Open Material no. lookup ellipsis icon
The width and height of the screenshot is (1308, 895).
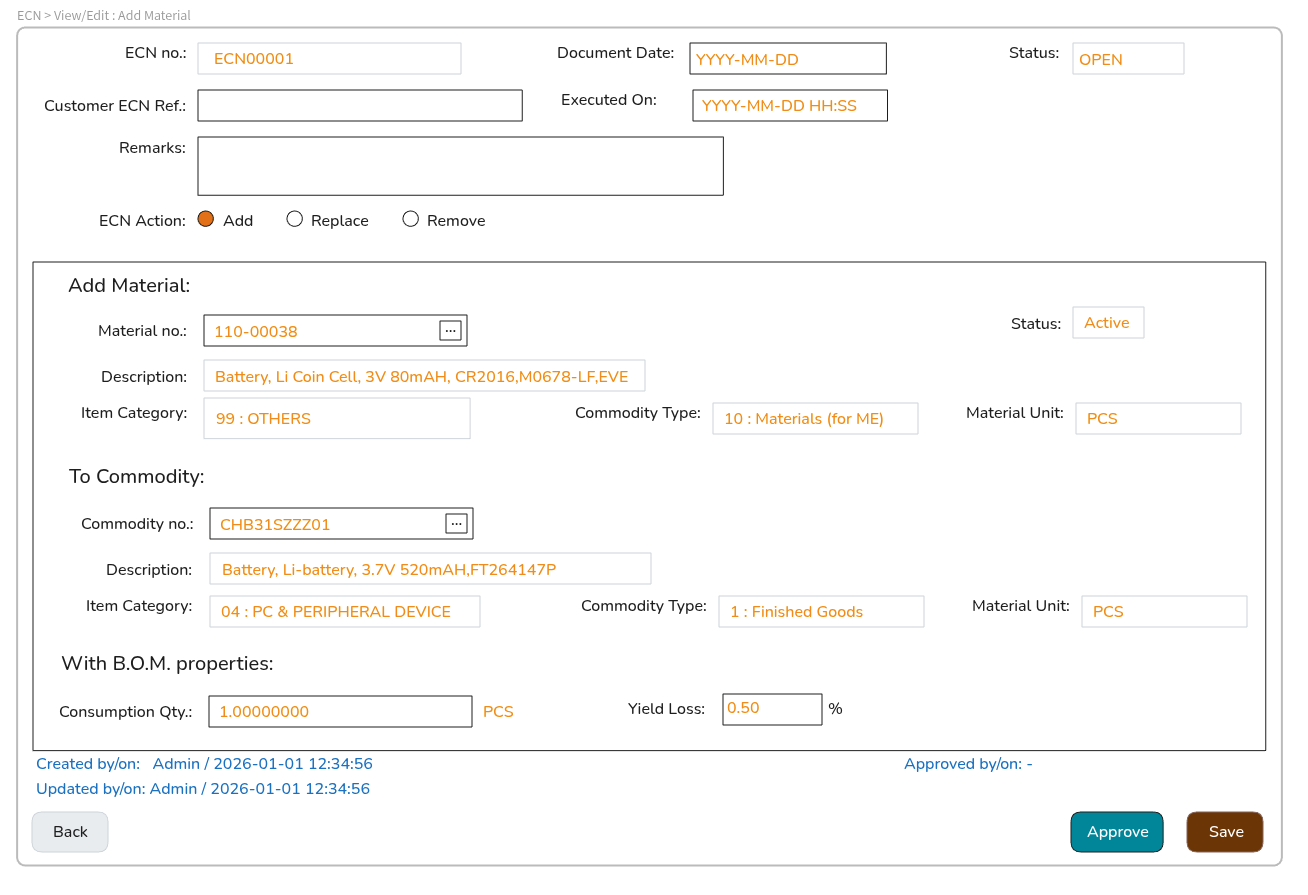[450, 330]
